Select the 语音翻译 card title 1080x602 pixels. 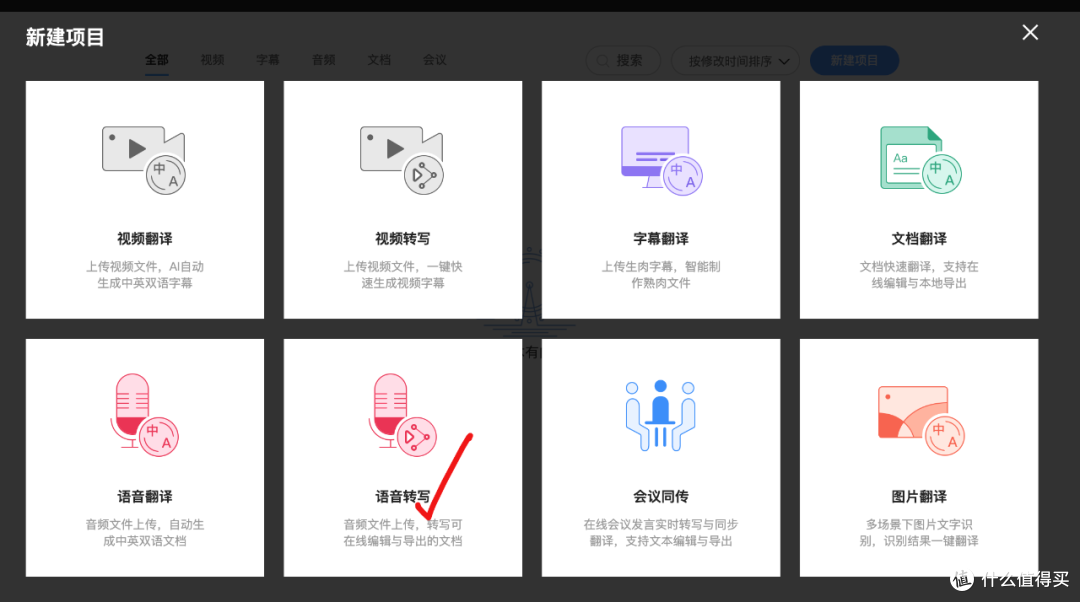point(145,496)
